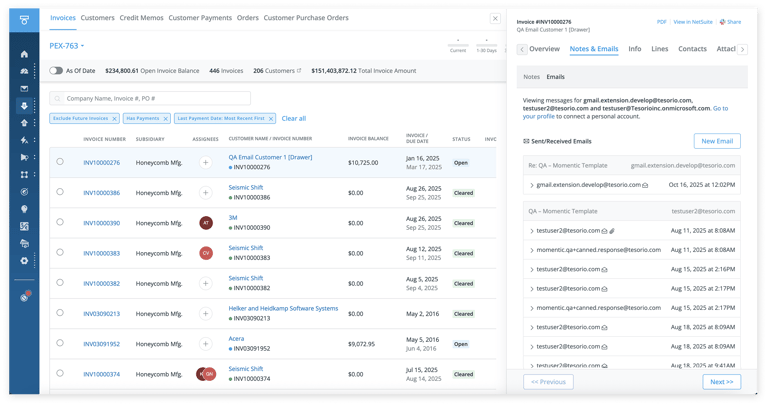768x406 pixels.
Task: Select the upload arrow icon in sidebar
Action: click(x=24, y=123)
